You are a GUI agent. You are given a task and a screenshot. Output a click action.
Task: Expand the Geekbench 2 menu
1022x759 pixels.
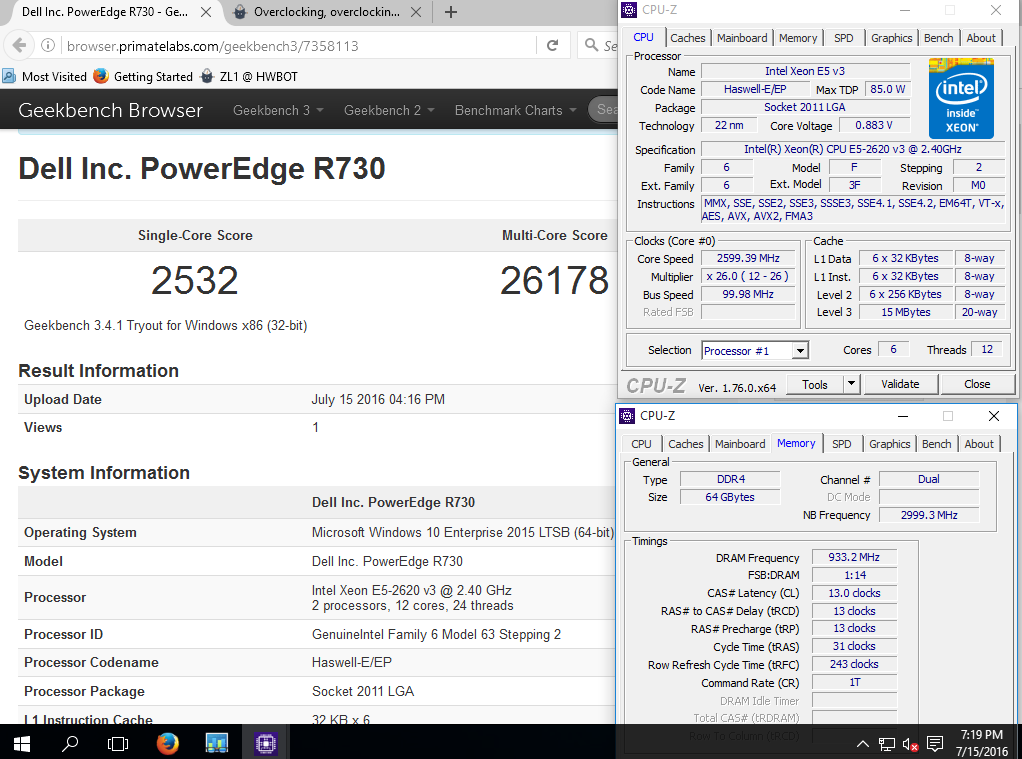(x=389, y=110)
